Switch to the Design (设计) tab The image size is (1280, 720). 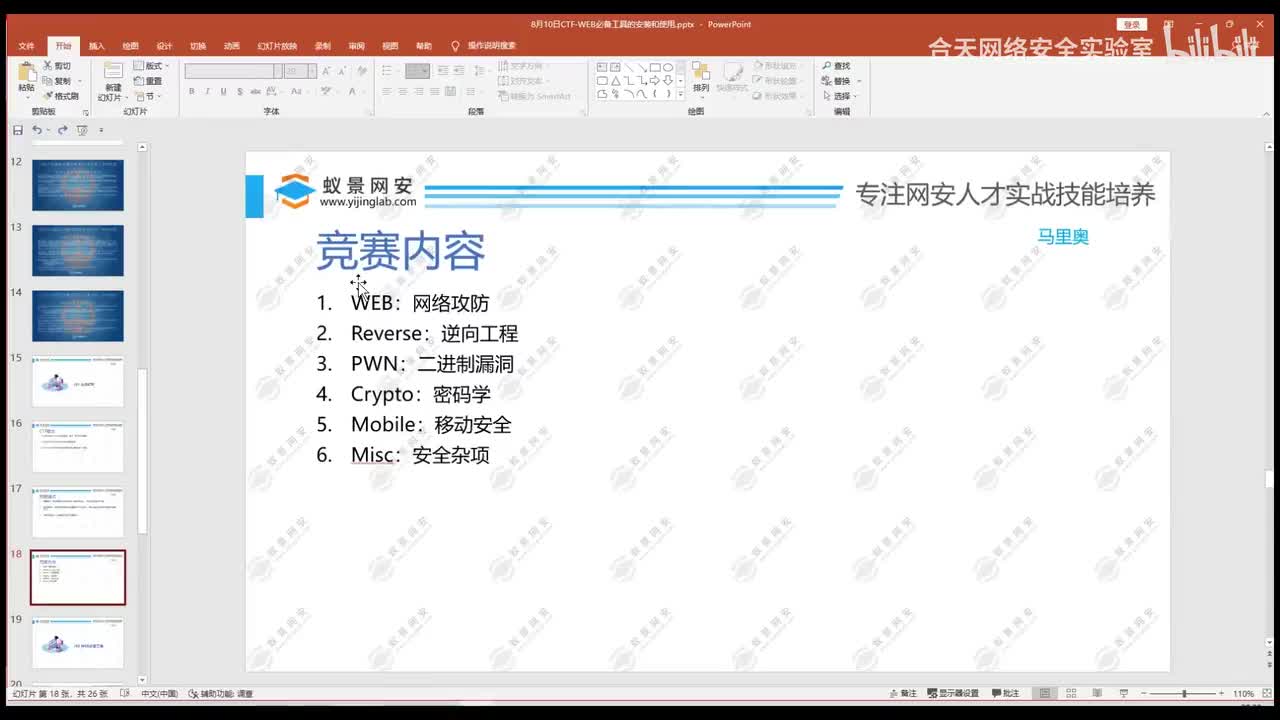164,46
